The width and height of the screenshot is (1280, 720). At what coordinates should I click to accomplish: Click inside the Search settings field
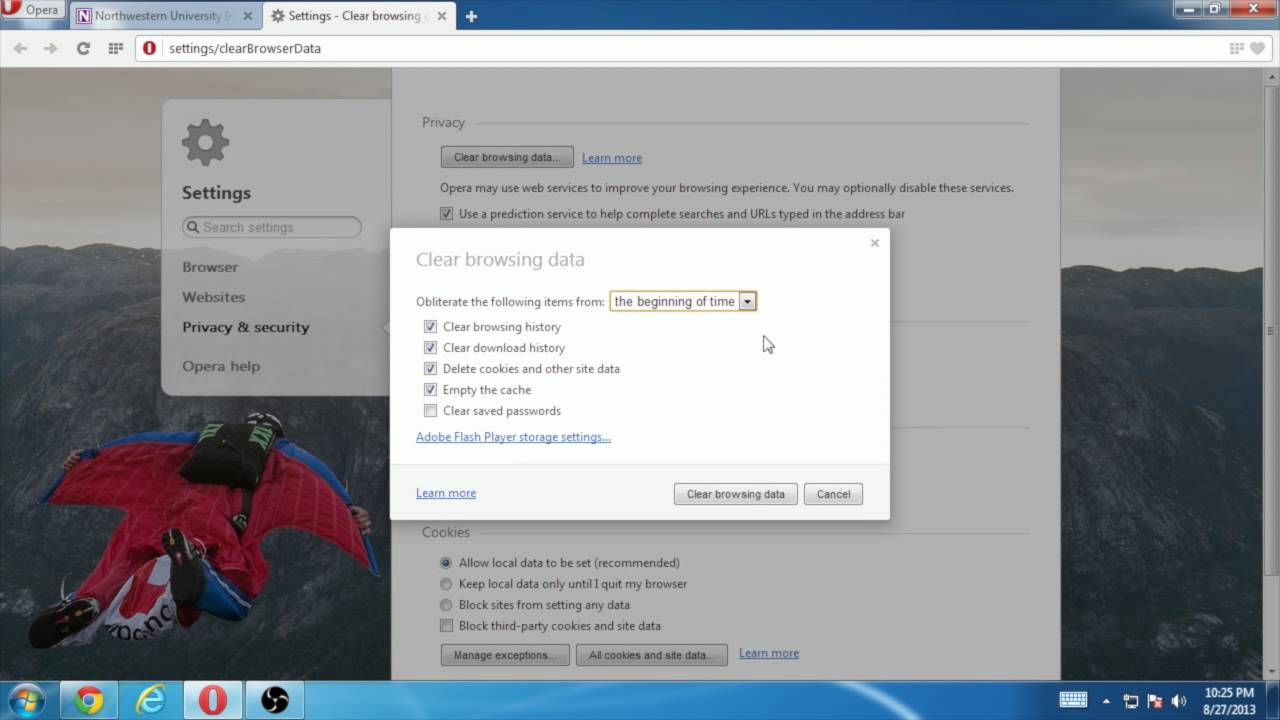click(x=271, y=227)
